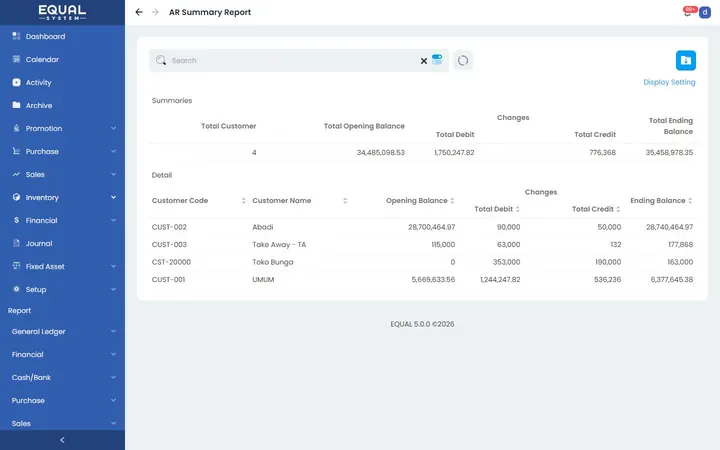Go forward with the right arrow

155,12
